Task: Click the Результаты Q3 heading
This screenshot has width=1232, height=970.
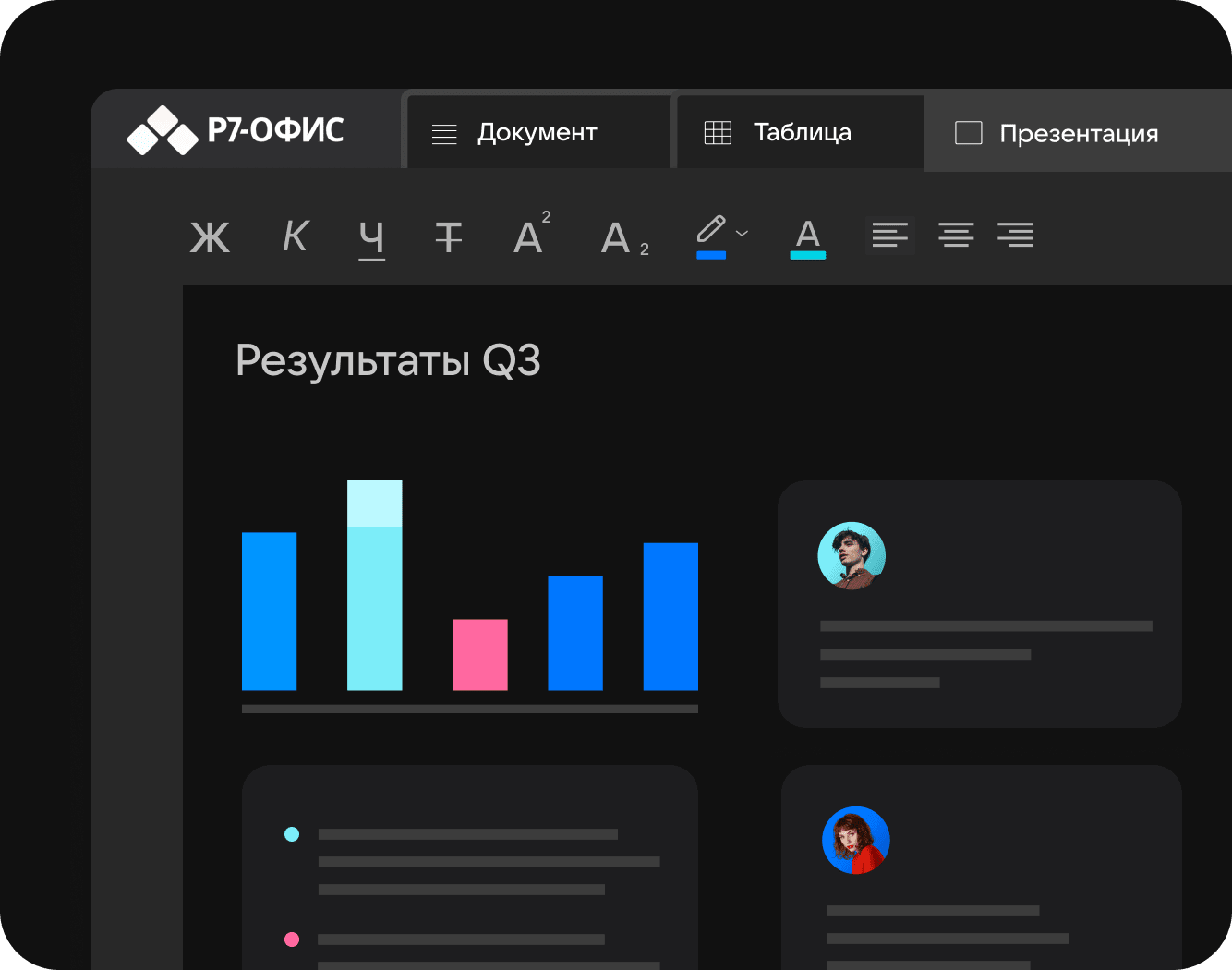Action: pos(388,360)
